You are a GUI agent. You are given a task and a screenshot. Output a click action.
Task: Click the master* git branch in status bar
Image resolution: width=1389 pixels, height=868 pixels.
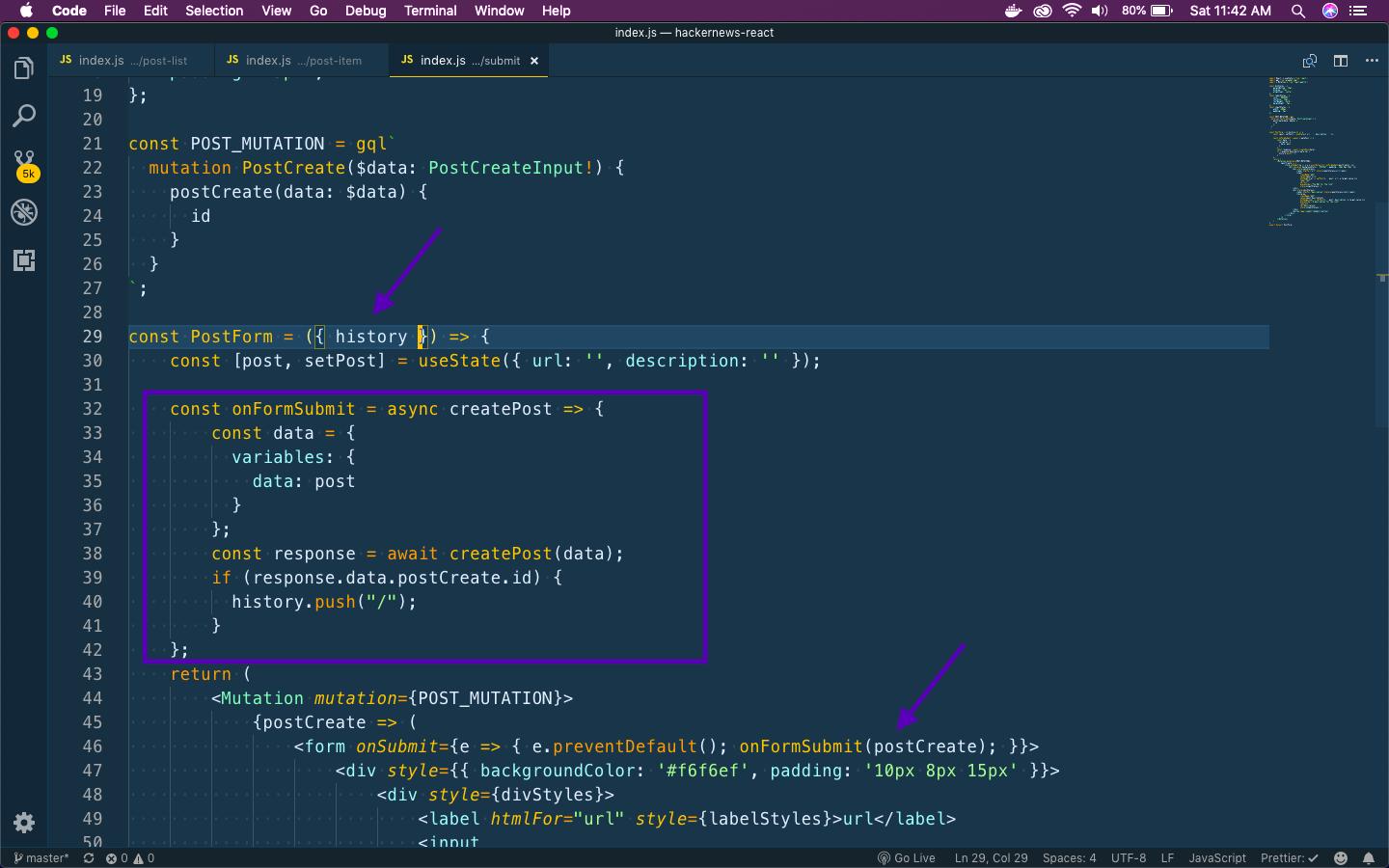[x=41, y=858]
